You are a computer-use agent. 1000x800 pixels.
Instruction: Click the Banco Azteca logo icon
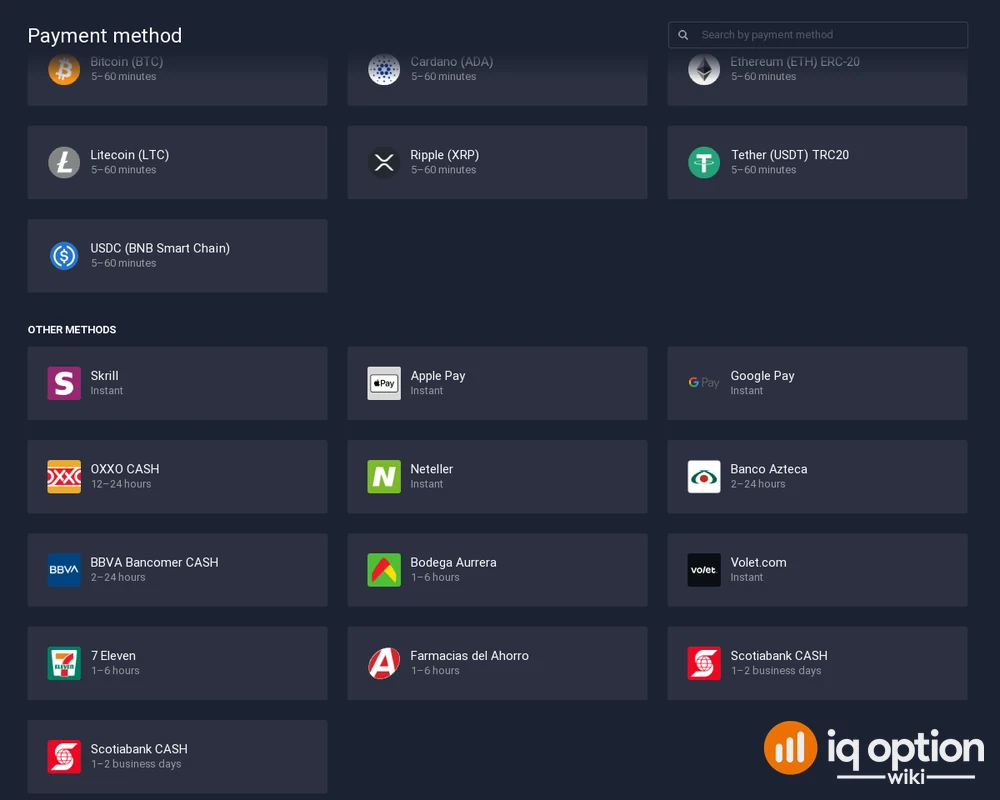(704, 477)
